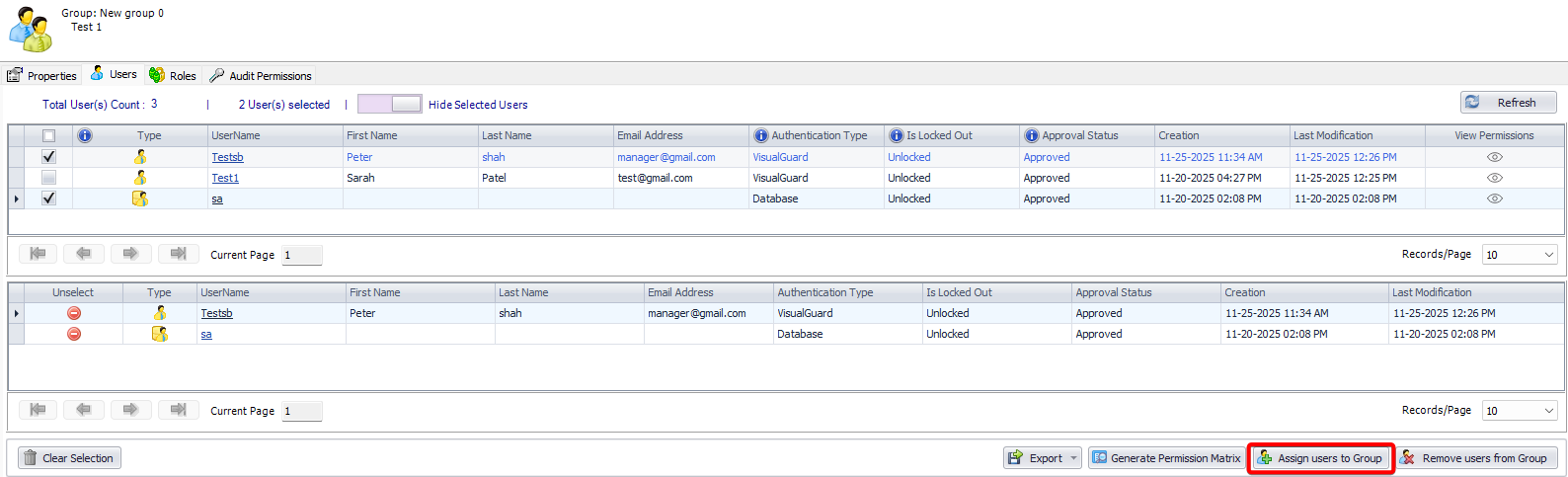Click Generate Permission Matrix button
The width and height of the screenshot is (1568, 477).
(1166, 458)
